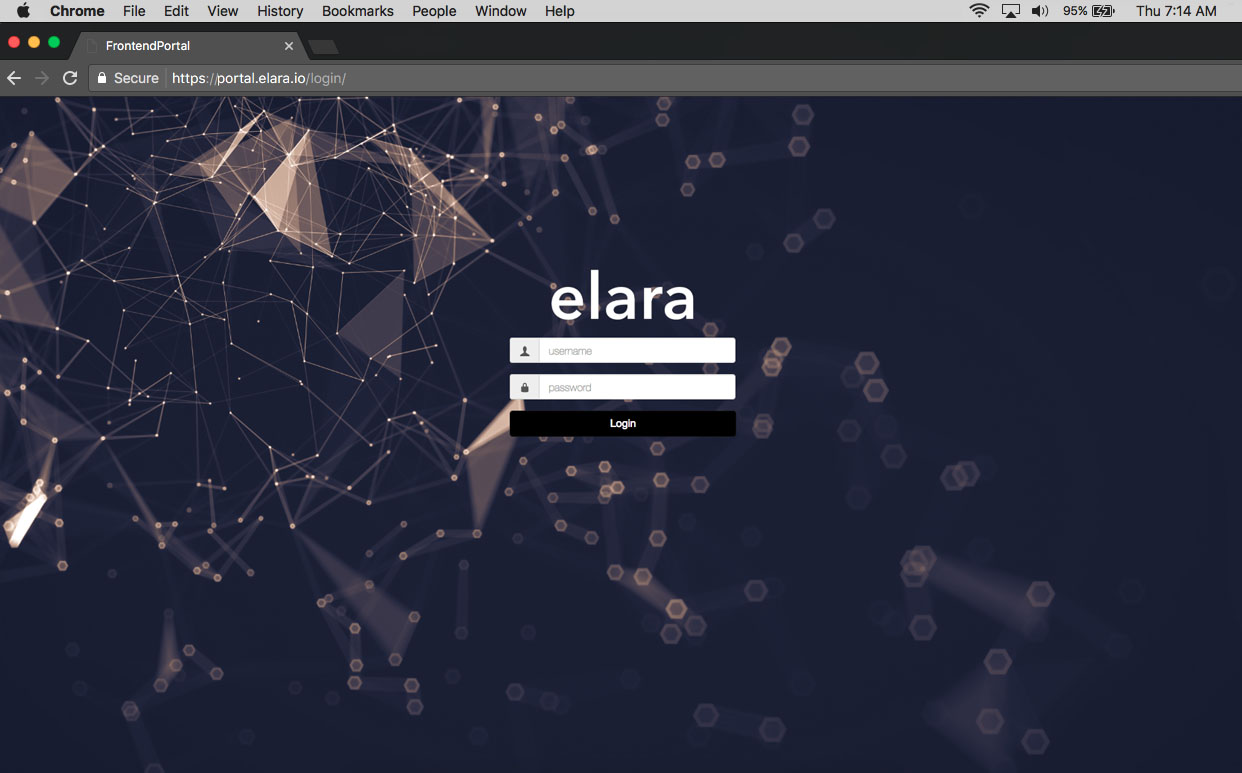Click the page favicon on the FrontendPortal tab
Screen dimensions: 1242x773
click(x=92, y=46)
